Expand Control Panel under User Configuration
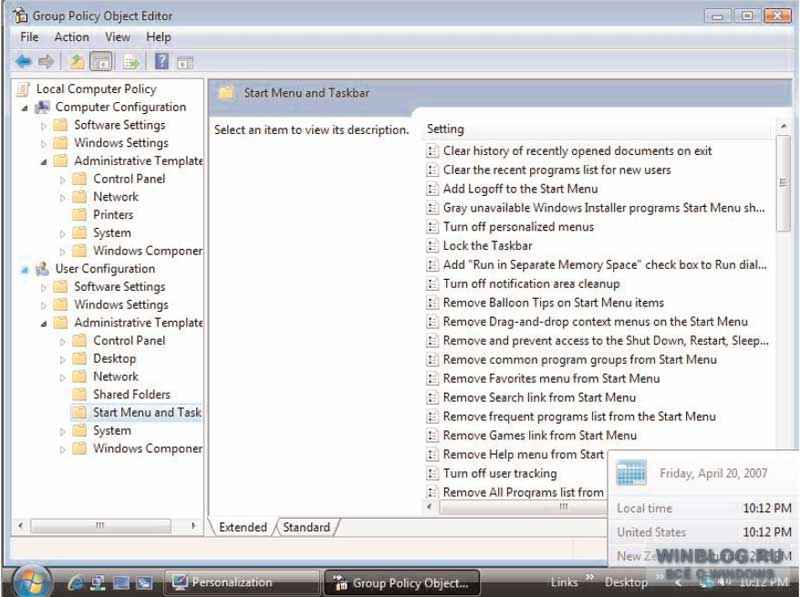The height and width of the screenshot is (597, 800). tap(62, 341)
